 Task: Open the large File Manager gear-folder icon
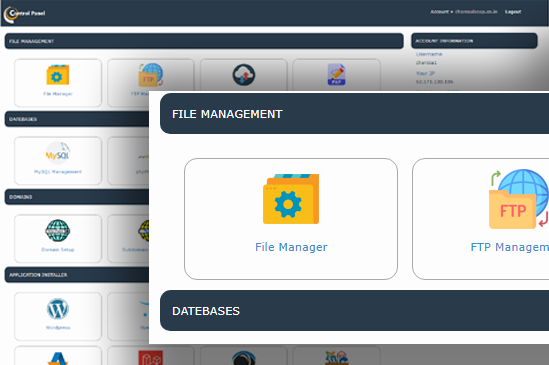(291, 199)
